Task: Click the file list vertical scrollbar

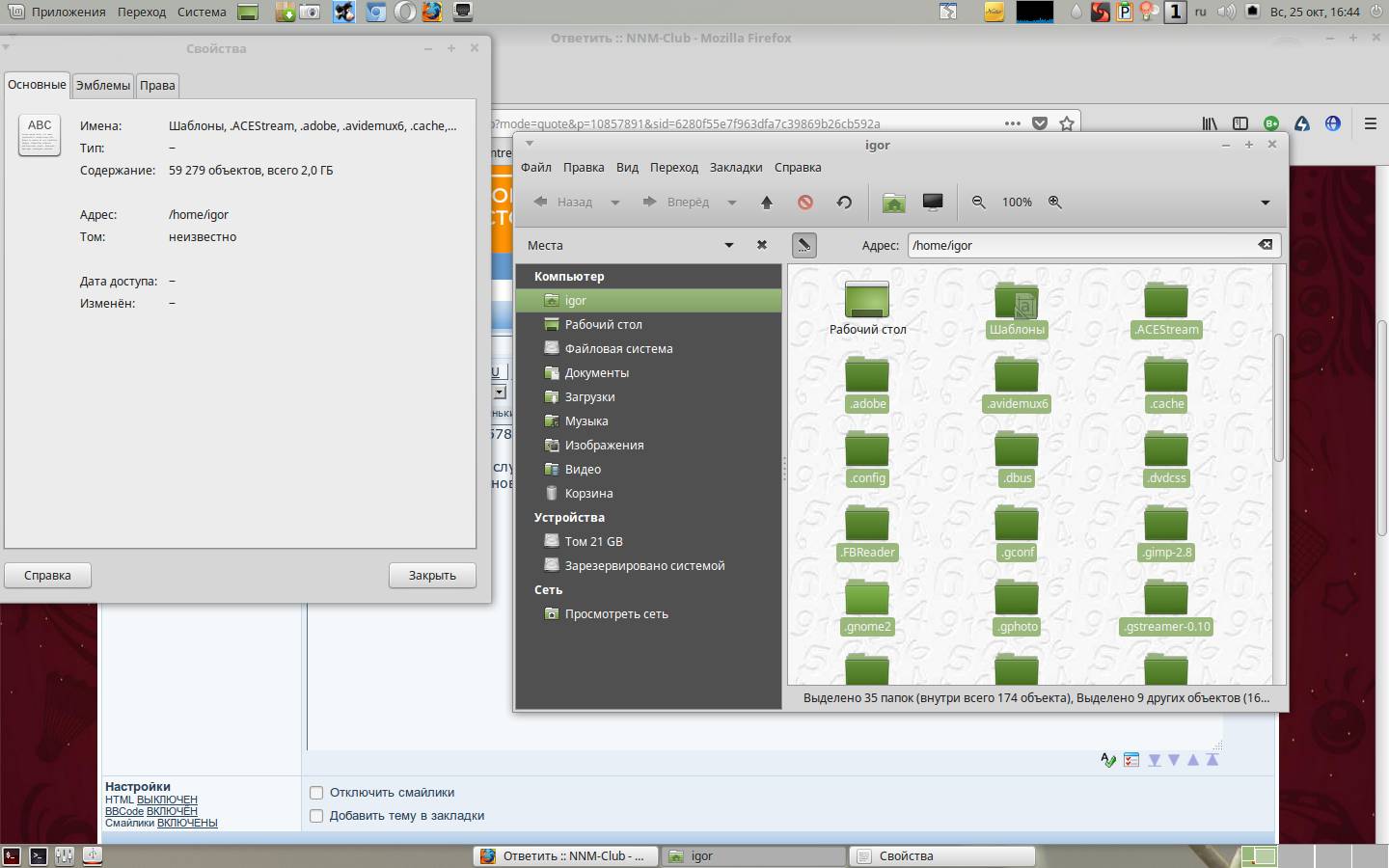Action: point(1279,395)
